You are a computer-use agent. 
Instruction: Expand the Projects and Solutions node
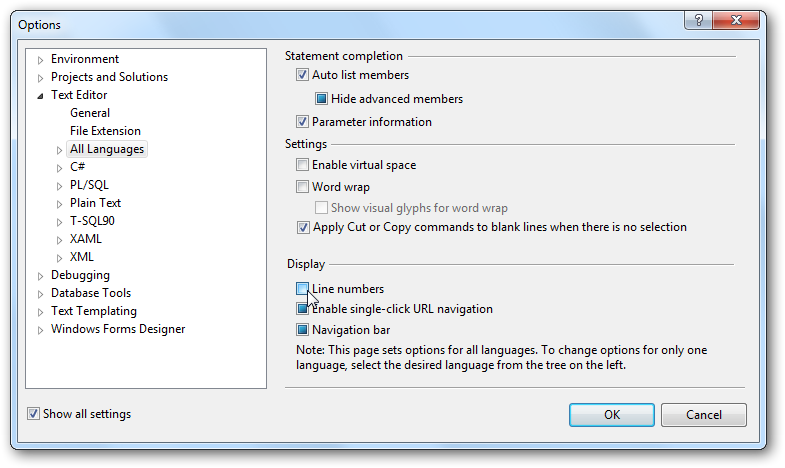[x=41, y=78]
